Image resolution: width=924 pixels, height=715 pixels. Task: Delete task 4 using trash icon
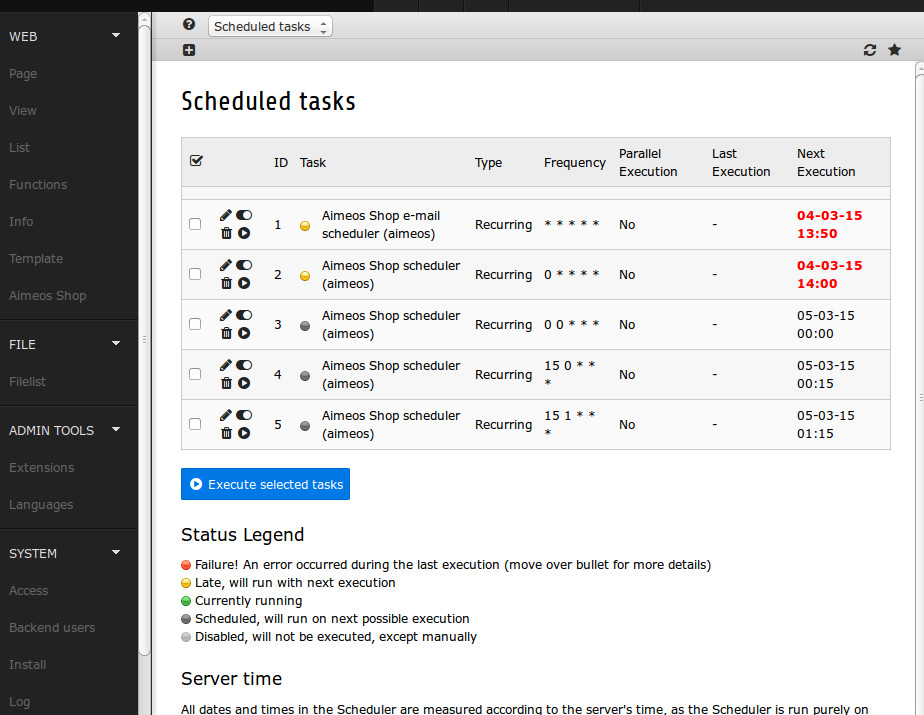pos(226,384)
